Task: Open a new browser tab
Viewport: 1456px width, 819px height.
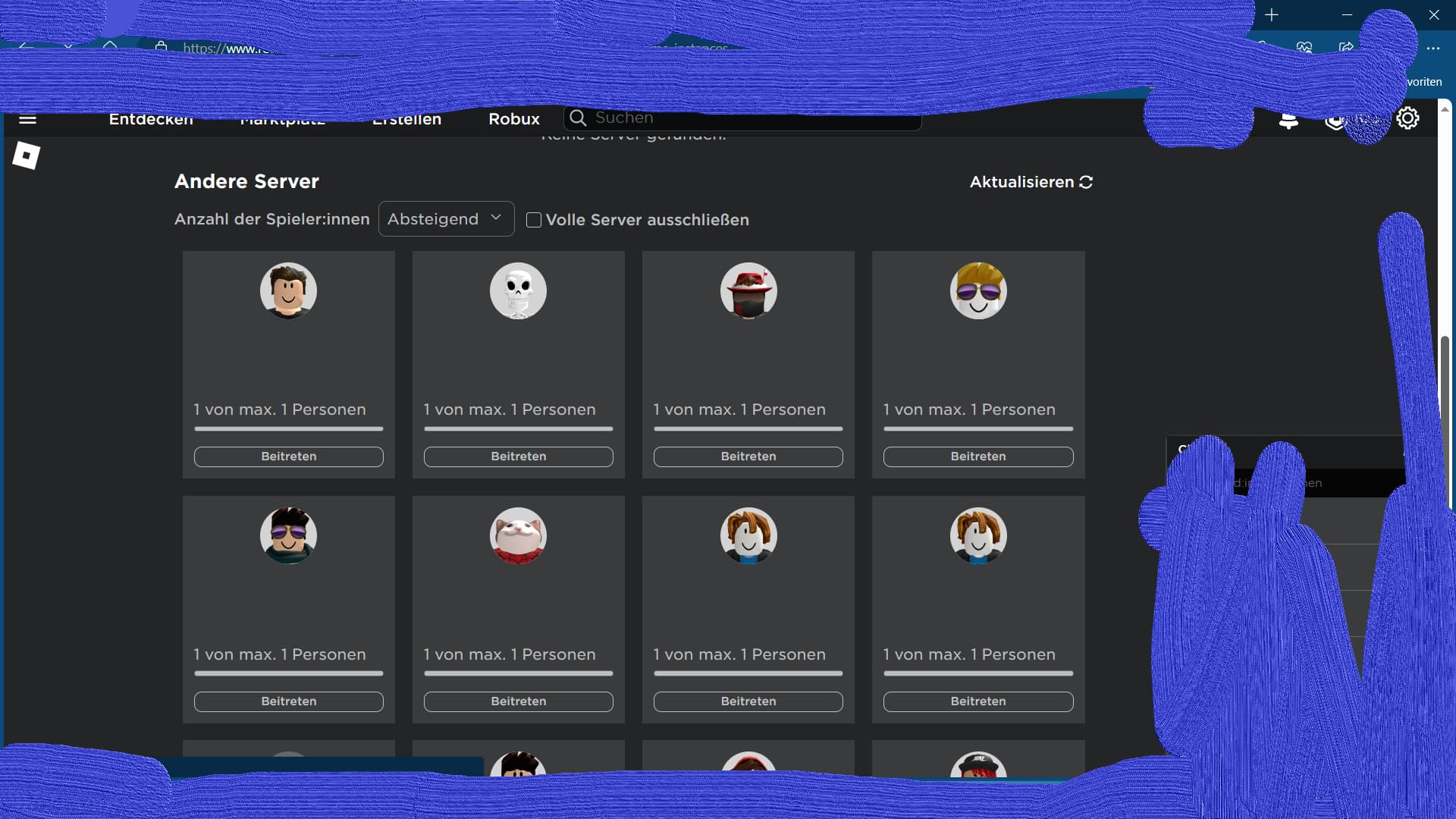Action: click(x=1272, y=14)
